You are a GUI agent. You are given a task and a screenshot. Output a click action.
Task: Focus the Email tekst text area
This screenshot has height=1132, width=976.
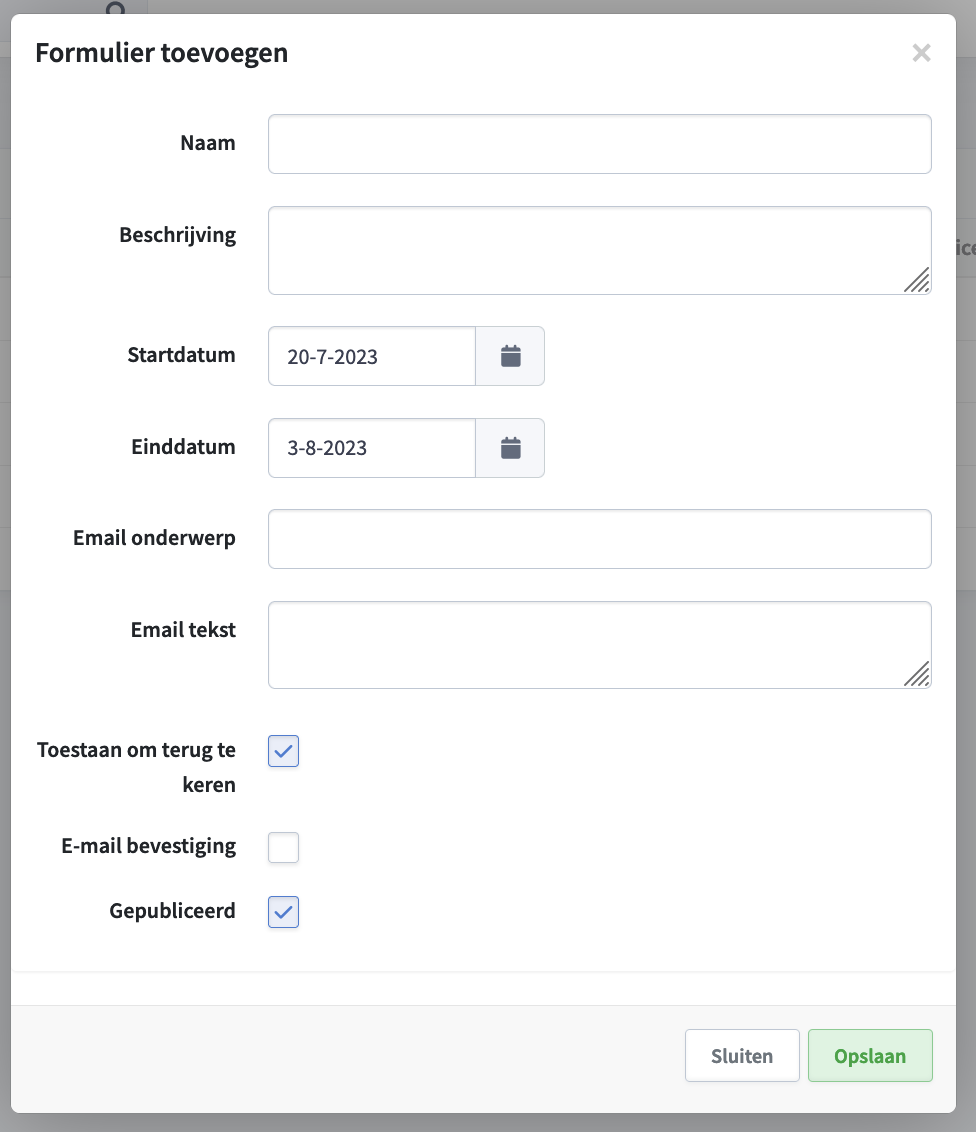tap(599, 645)
